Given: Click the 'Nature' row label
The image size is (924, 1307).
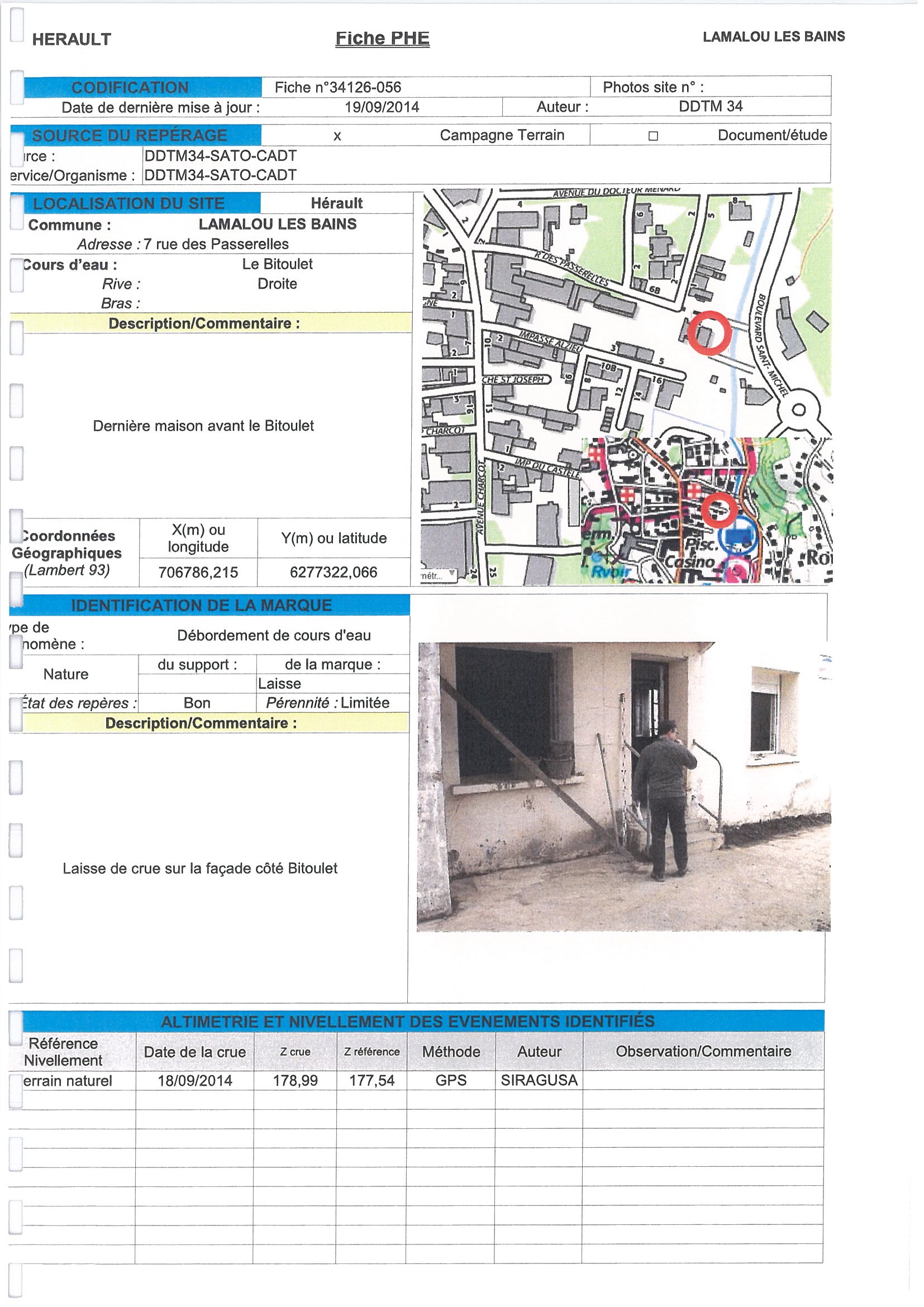Looking at the screenshot, I should click(x=66, y=679).
